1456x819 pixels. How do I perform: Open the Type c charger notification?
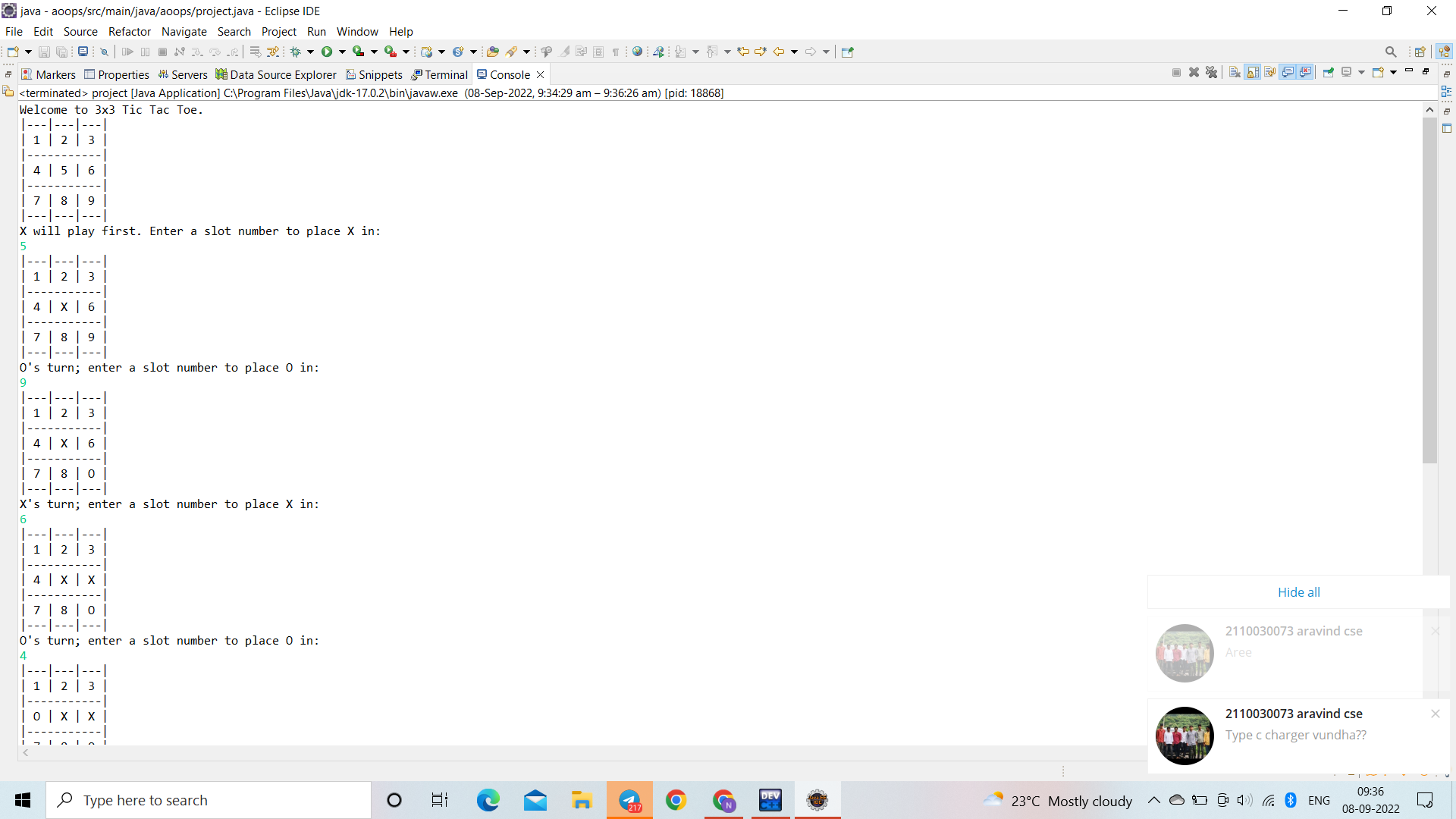pyautogui.click(x=1295, y=735)
